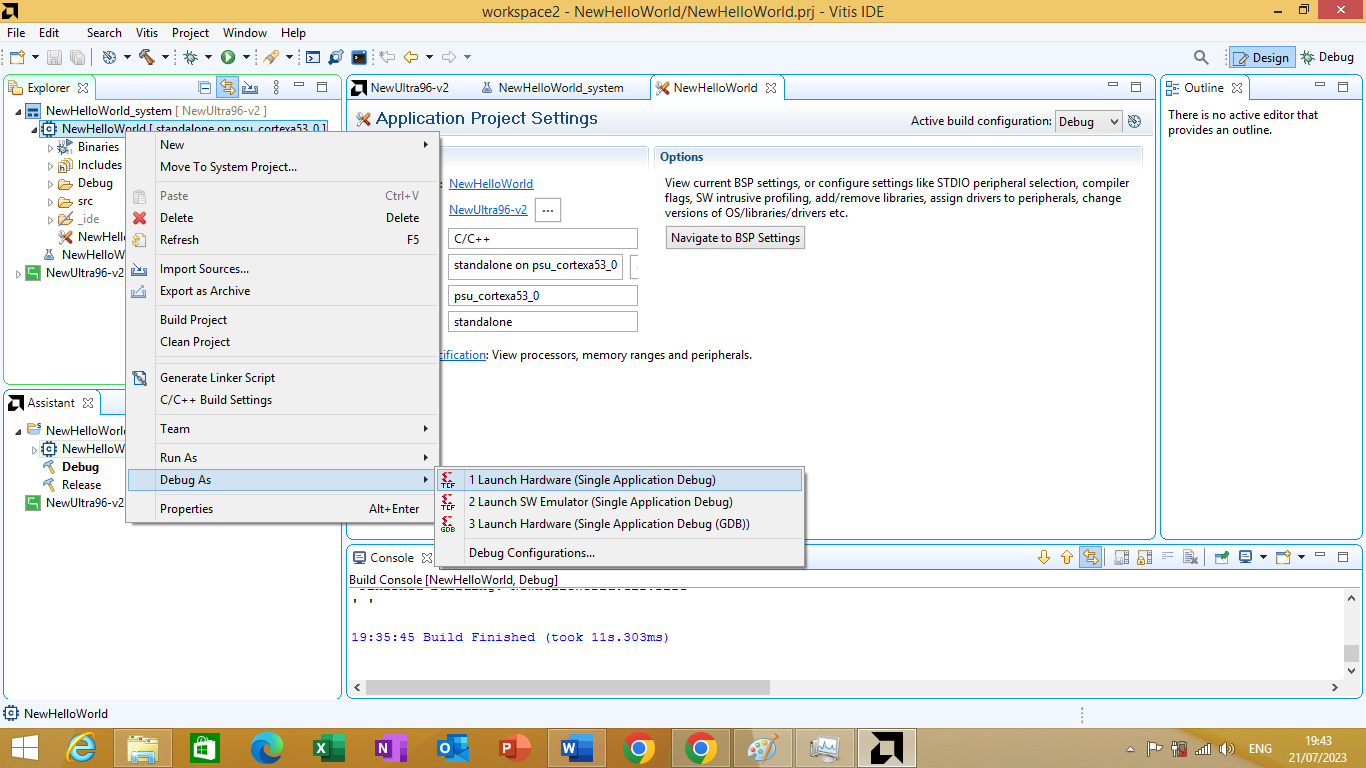
Task: Click Explorer's Import toolbar icon
Action: [x=250, y=88]
